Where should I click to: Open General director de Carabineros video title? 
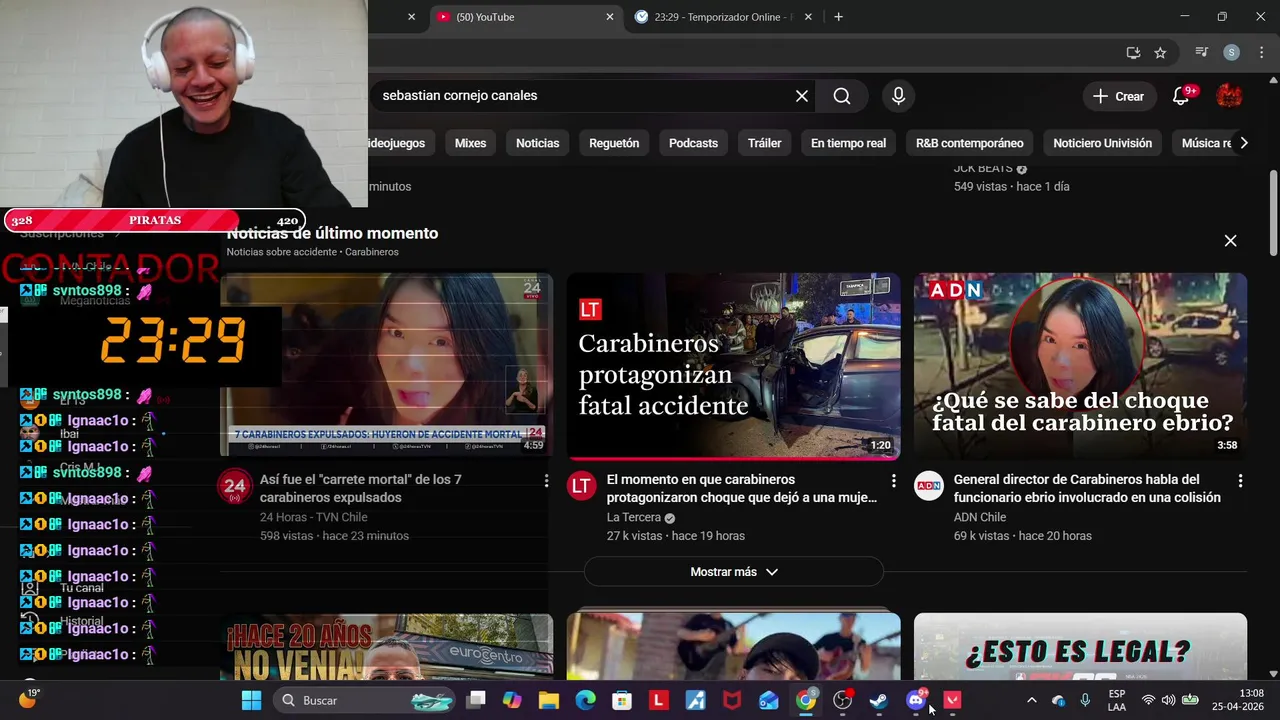1087,488
